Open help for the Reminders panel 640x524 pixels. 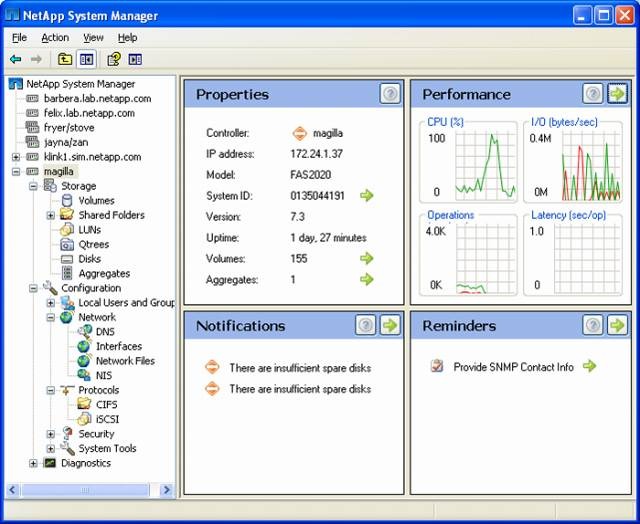(593, 325)
